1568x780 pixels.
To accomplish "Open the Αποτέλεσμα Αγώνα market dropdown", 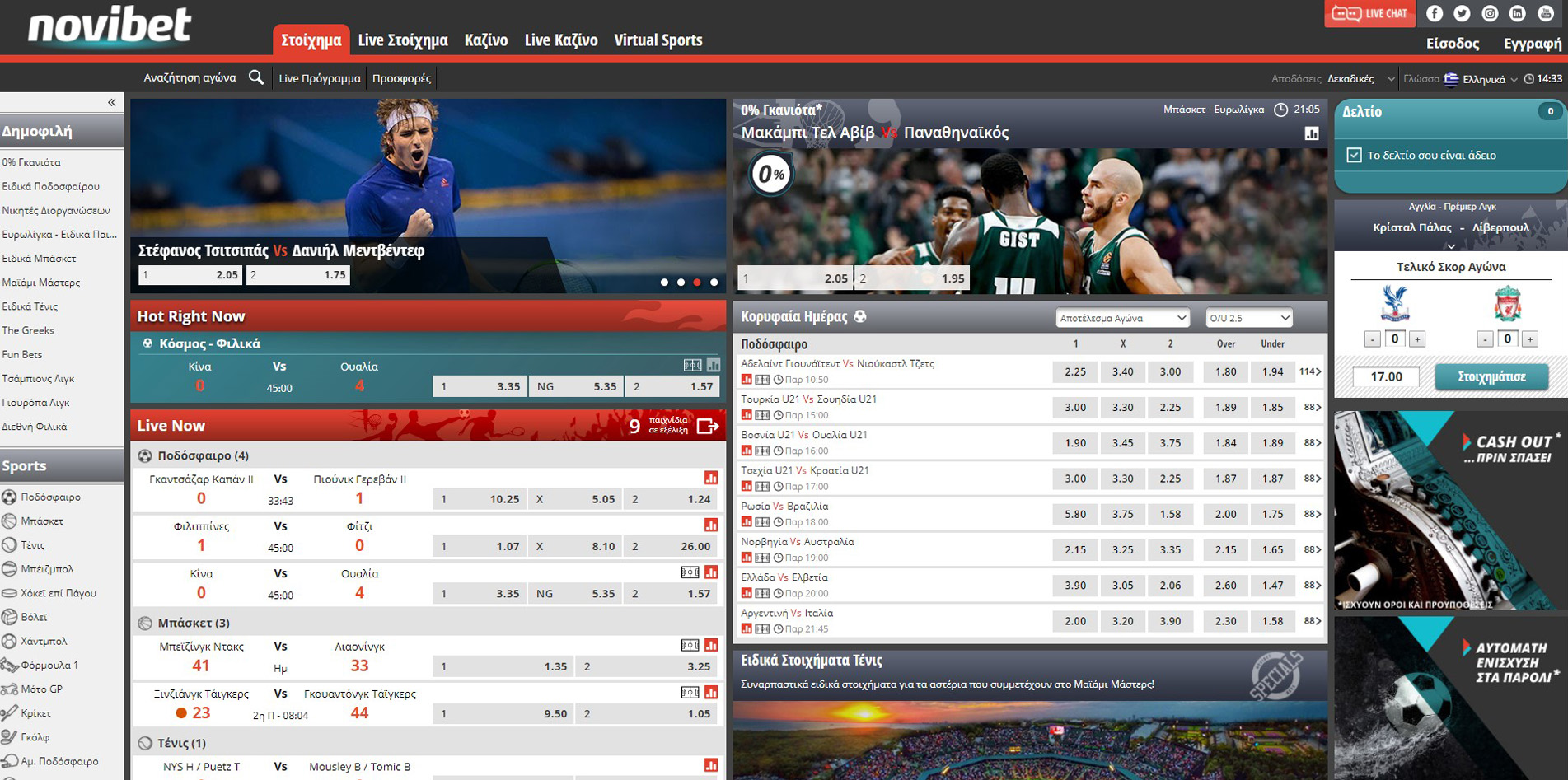I will pyautogui.click(x=1122, y=318).
